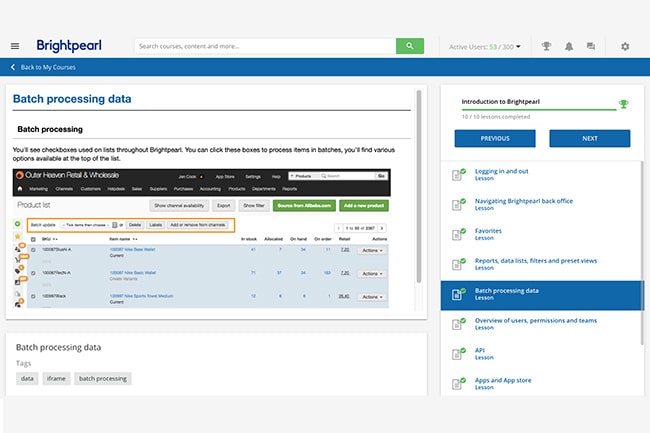This screenshot has height=433, width=650.
Task: Open the settings gear
Action: [625, 46]
